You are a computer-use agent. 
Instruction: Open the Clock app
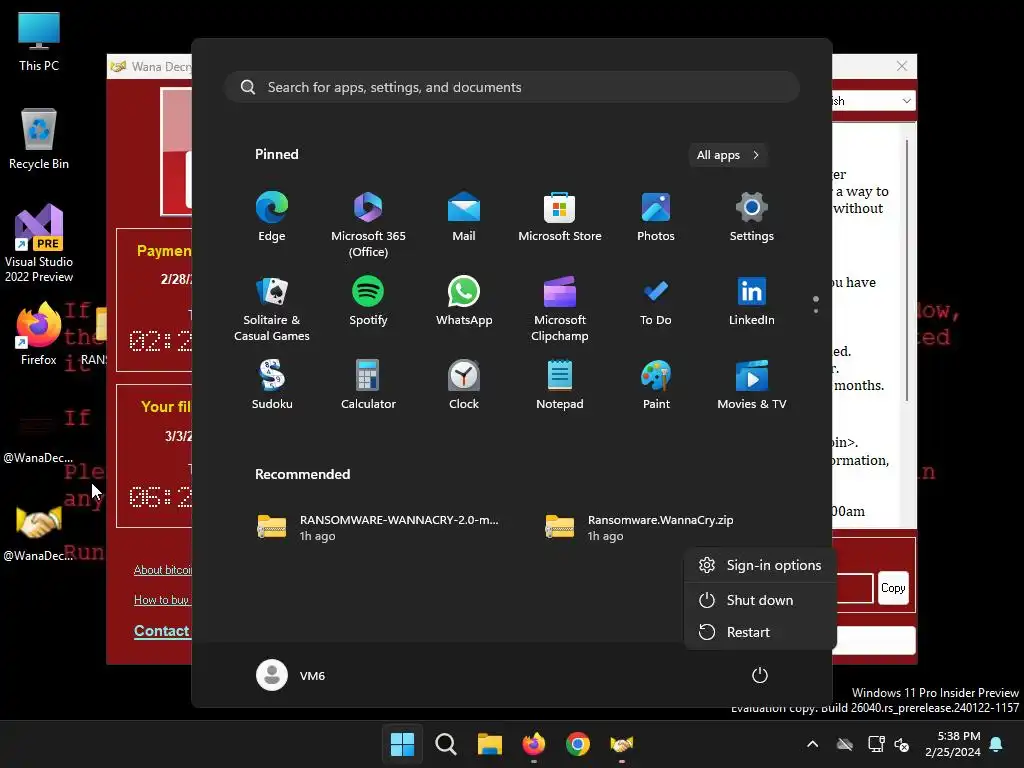(x=464, y=385)
